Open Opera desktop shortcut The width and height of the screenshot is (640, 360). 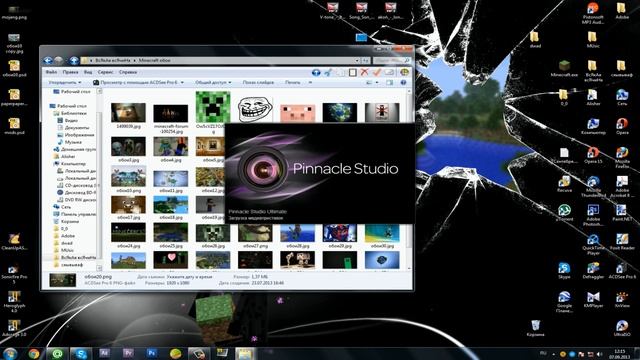pos(622,126)
